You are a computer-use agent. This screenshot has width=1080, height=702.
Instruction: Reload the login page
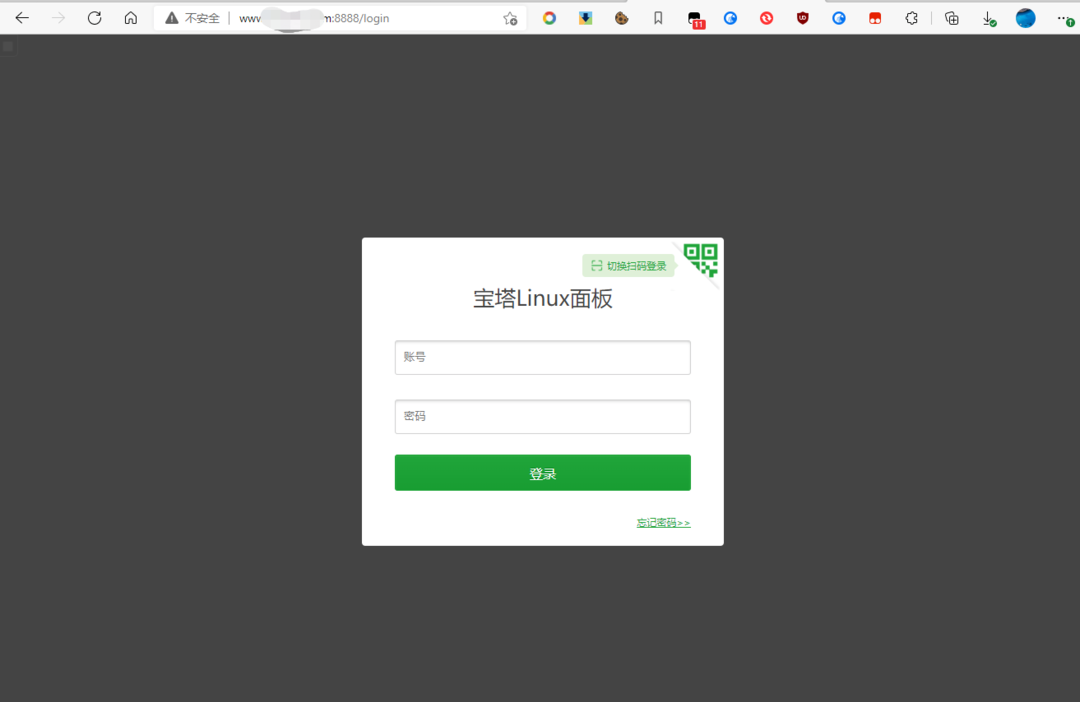[x=94, y=18]
